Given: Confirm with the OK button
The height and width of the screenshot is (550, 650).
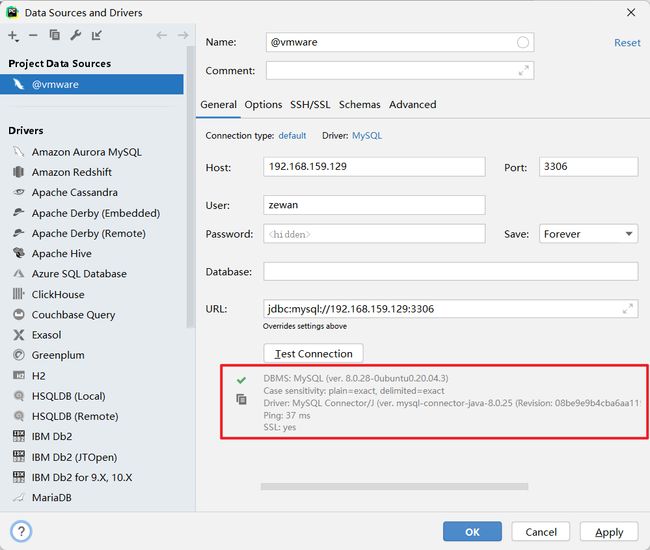Looking at the screenshot, I should pyautogui.click(x=472, y=532).
